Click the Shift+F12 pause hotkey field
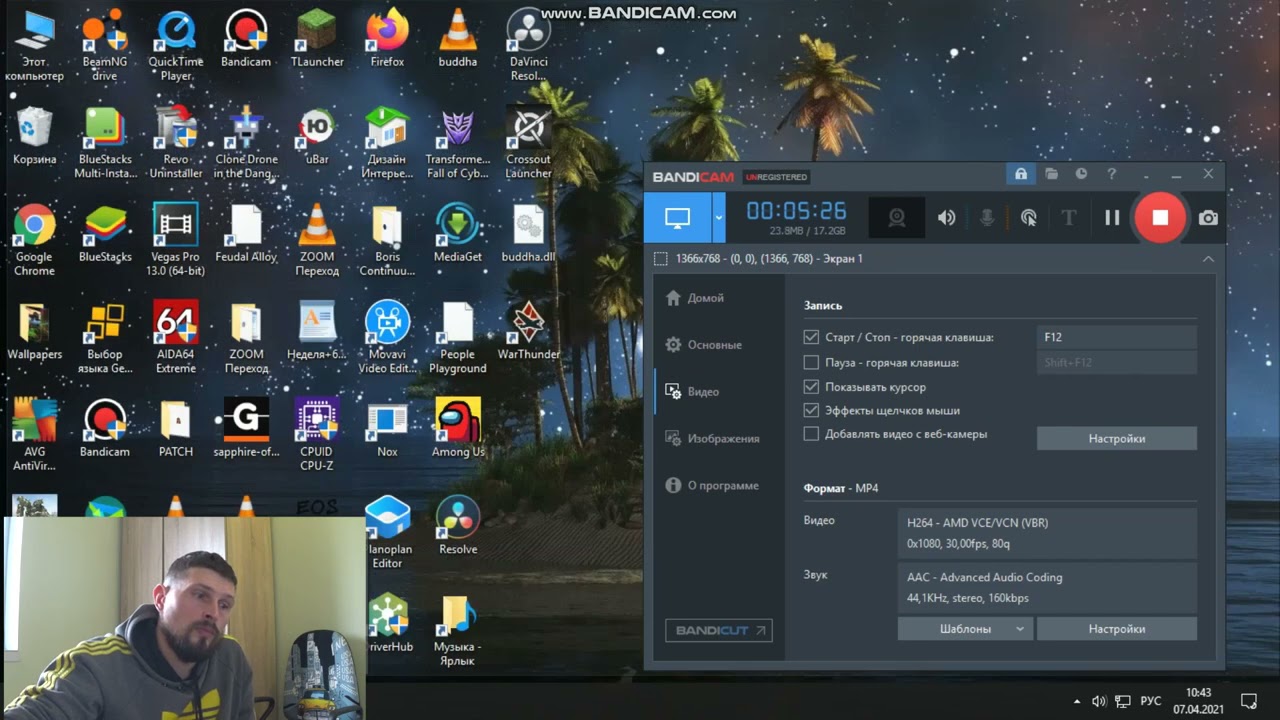This screenshot has width=1280, height=720. (x=1116, y=363)
